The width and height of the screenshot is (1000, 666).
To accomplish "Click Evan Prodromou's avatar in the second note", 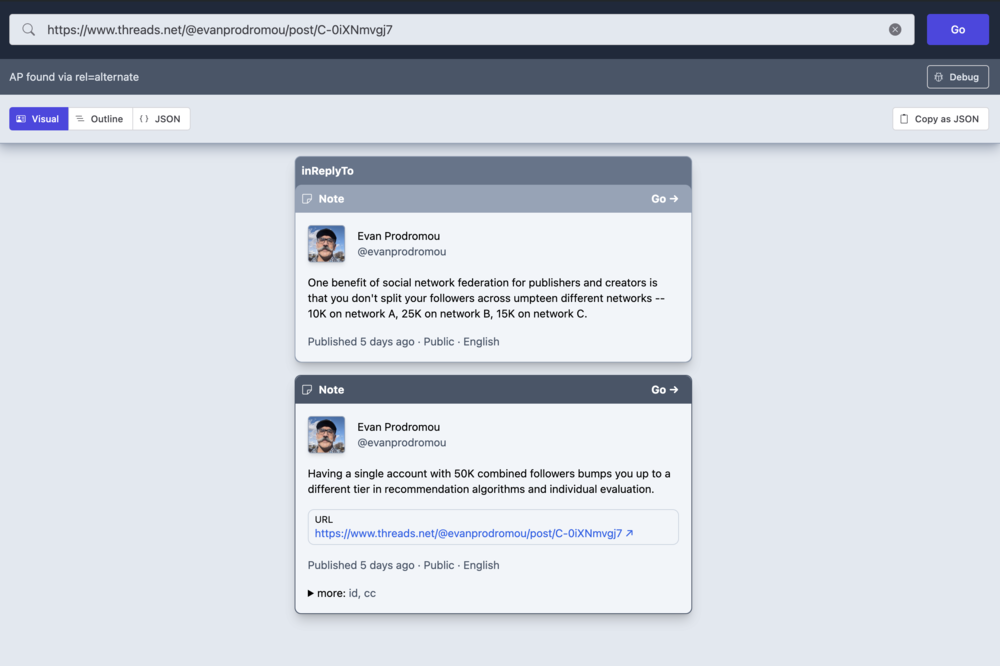I will (326, 435).
